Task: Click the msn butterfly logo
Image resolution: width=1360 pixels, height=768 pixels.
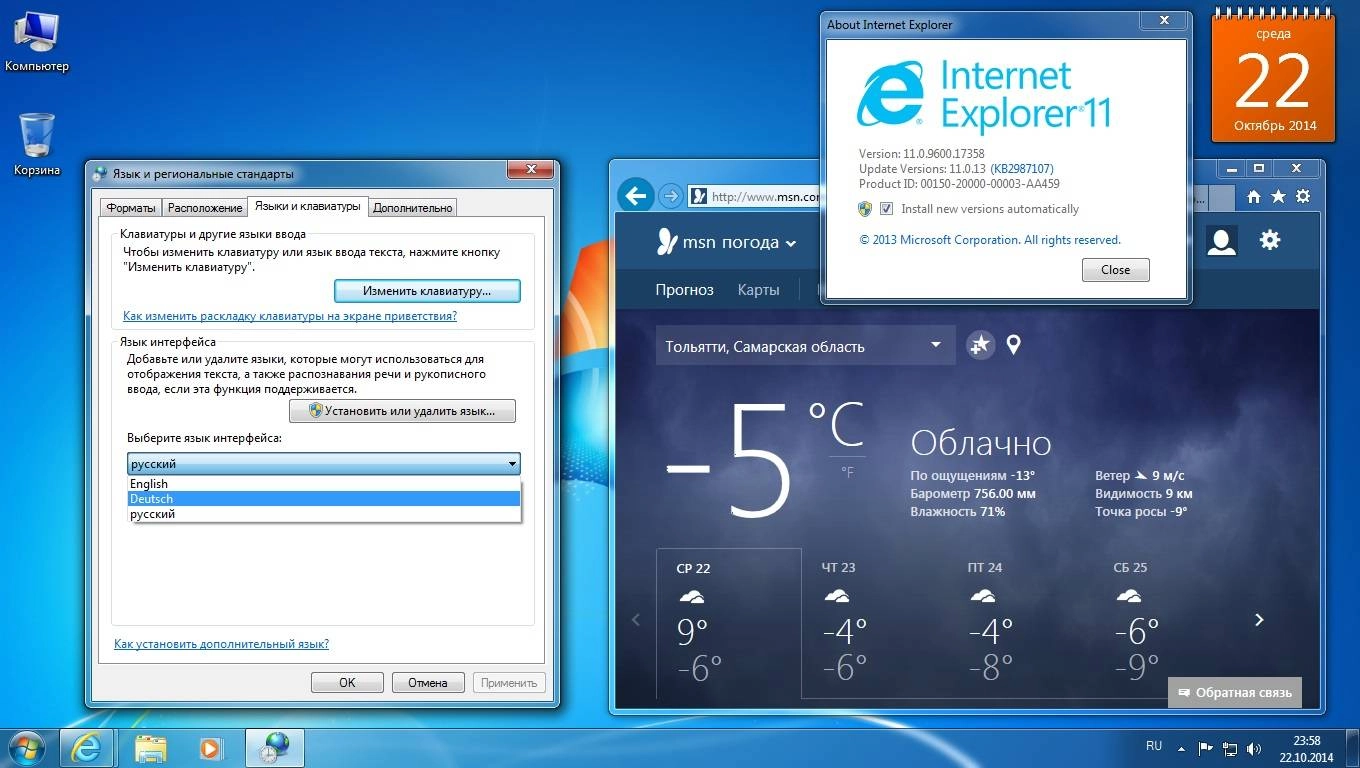Action: pyautogui.click(x=667, y=241)
